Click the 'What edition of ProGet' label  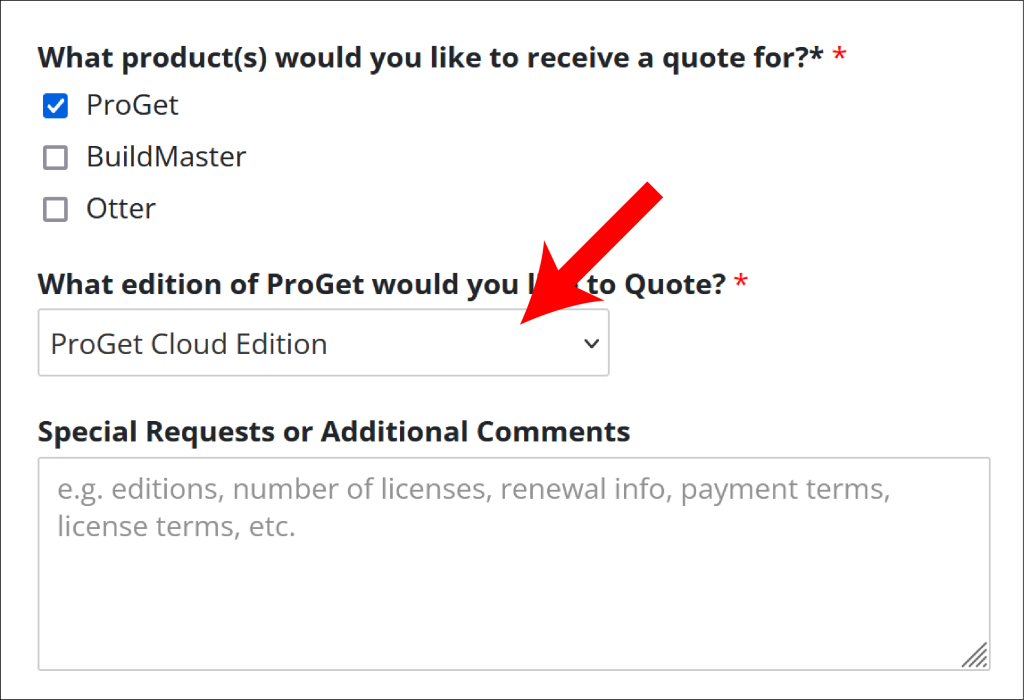[270, 285]
